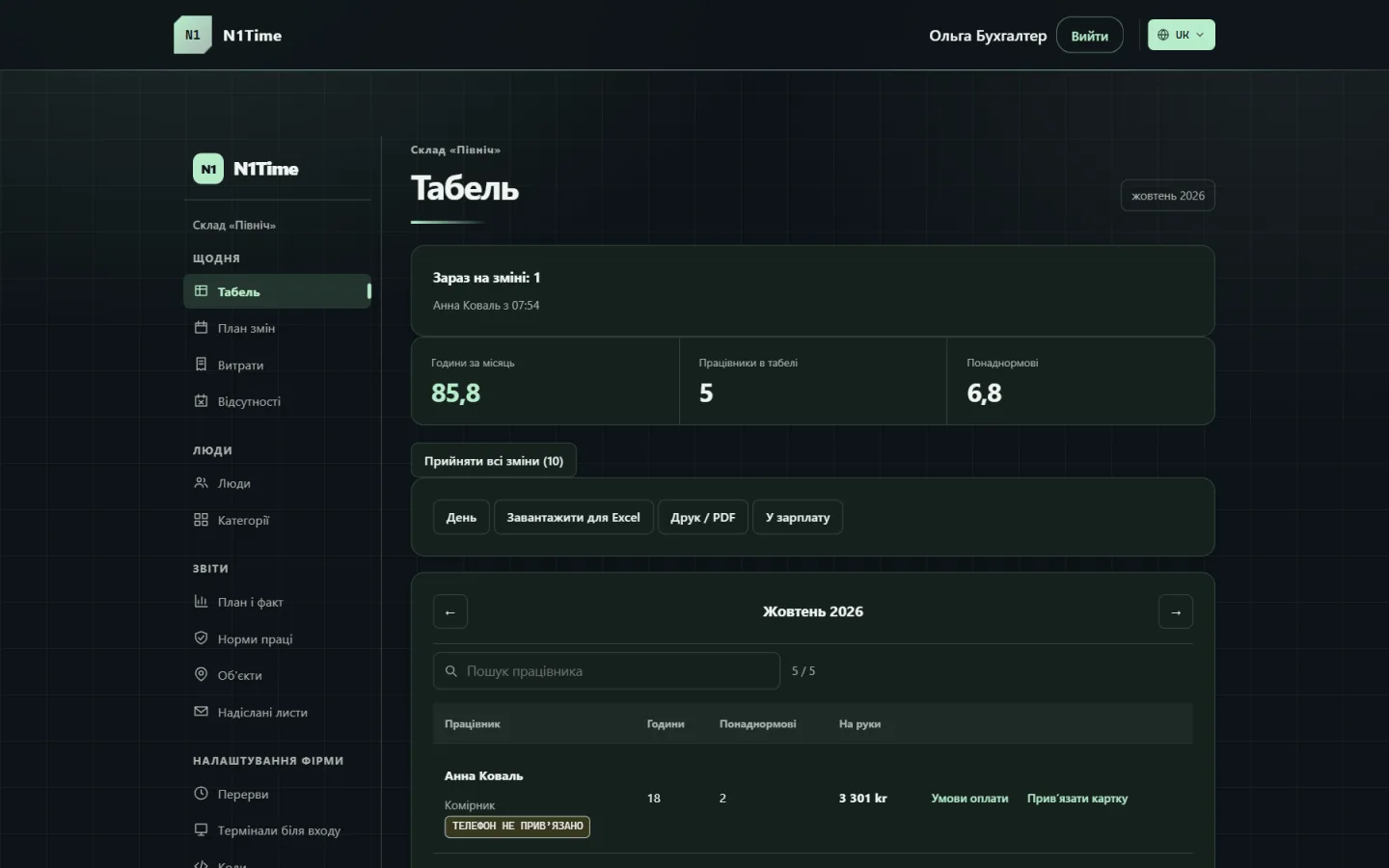1389x868 pixels.
Task: Click the N1Time sidebar logo badge
Action: [x=208, y=169]
